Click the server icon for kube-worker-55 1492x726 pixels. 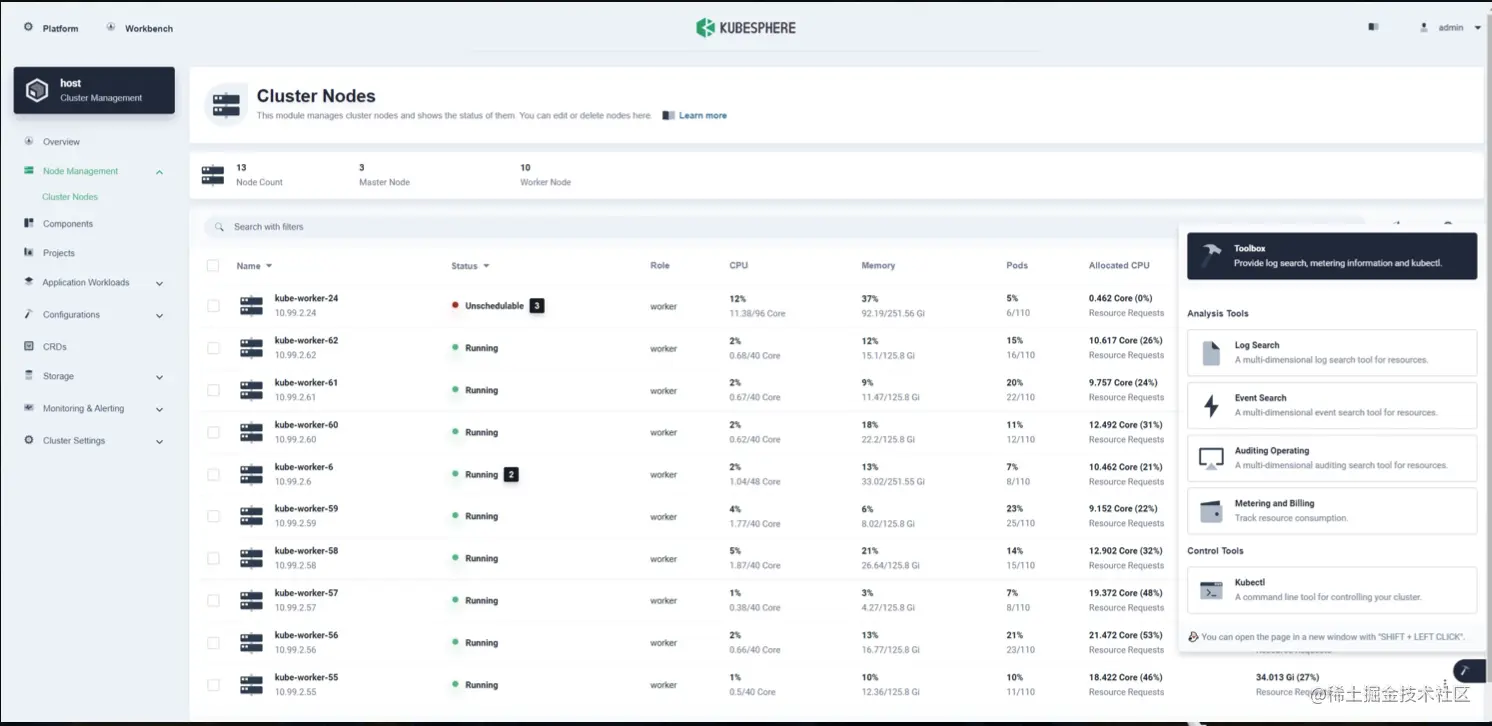click(251, 685)
